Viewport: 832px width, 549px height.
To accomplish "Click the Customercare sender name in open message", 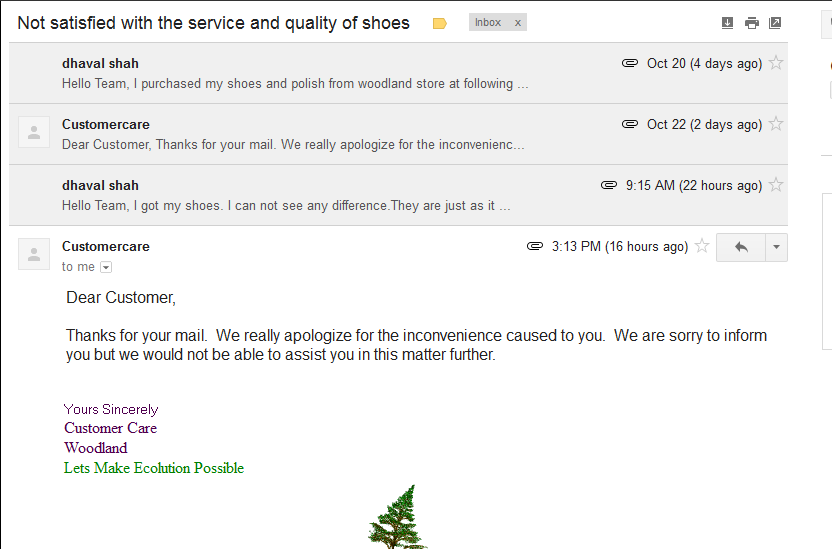I will 106,247.
